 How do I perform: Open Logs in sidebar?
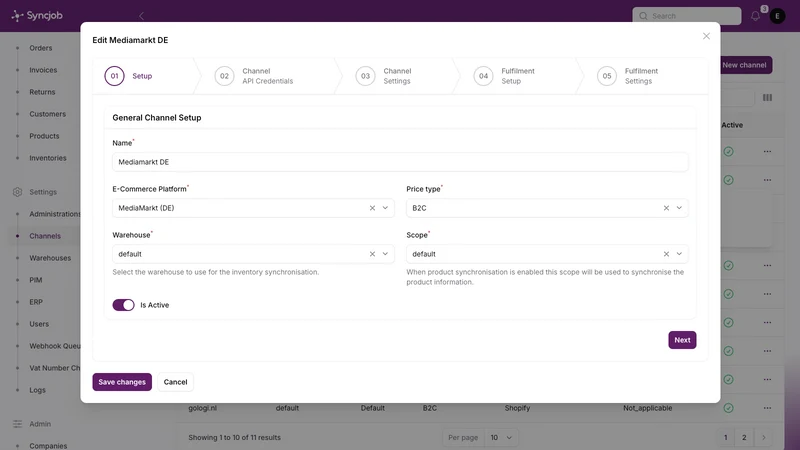click(x=37, y=390)
